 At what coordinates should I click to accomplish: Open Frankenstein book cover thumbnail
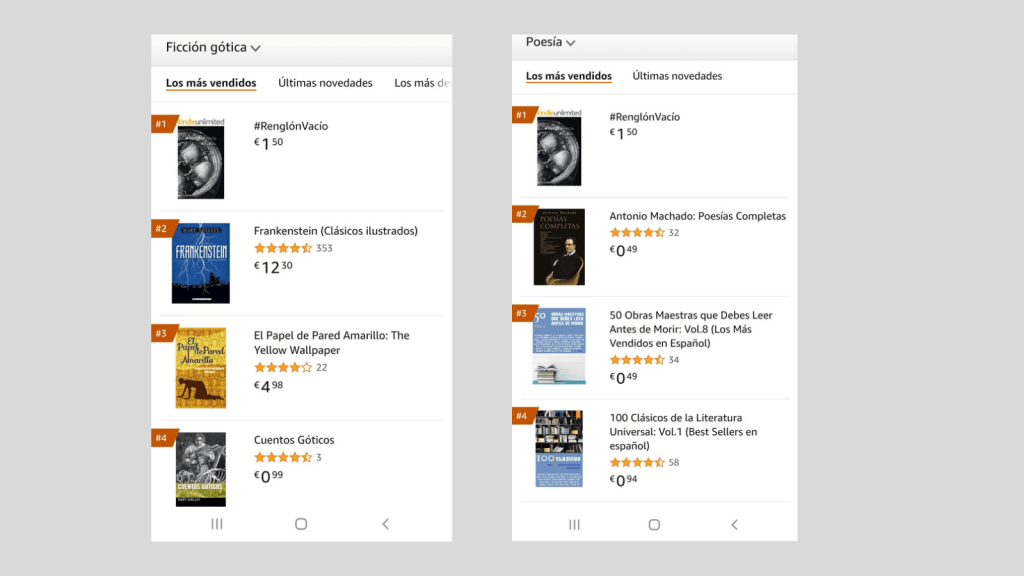(x=201, y=263)
